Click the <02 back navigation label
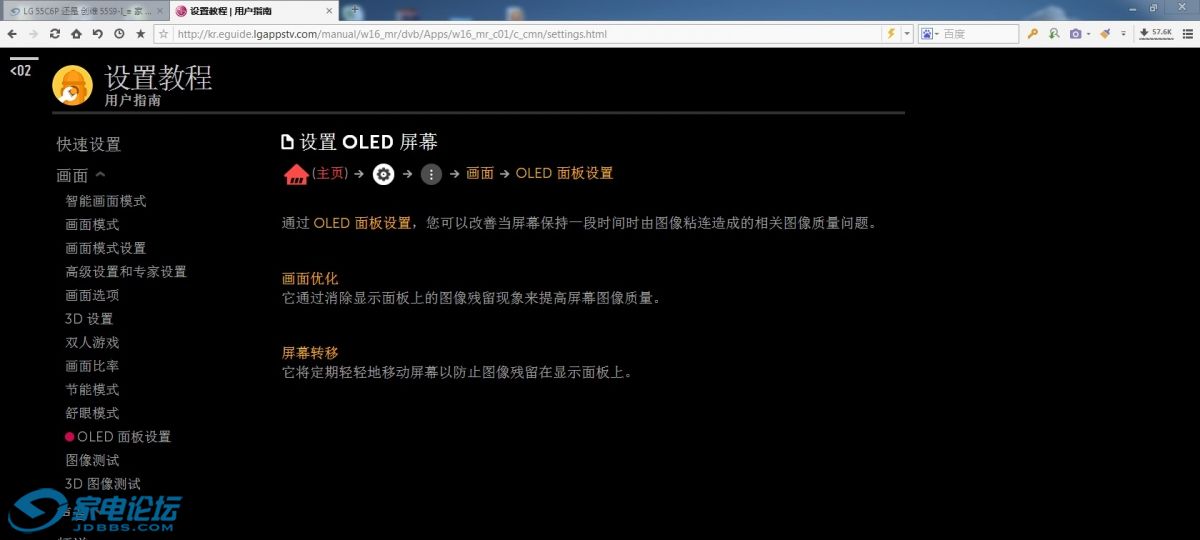The height and width of the screenshot is (540, 1200). 21,71
